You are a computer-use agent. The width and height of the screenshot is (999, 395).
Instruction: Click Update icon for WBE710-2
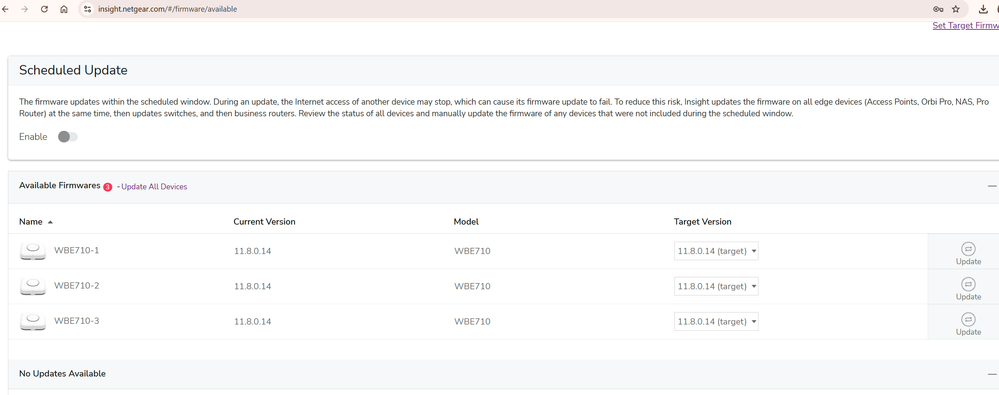pyautogui.click(x=968, y=284)
